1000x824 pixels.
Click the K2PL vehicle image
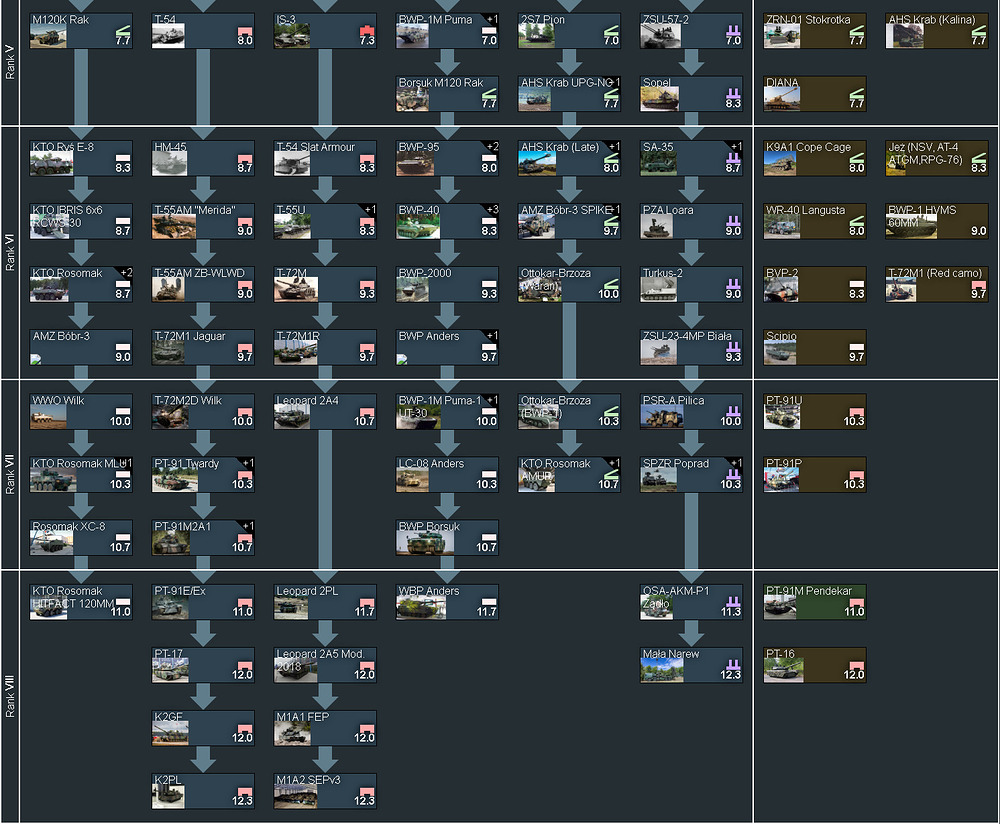click(171, 797)
